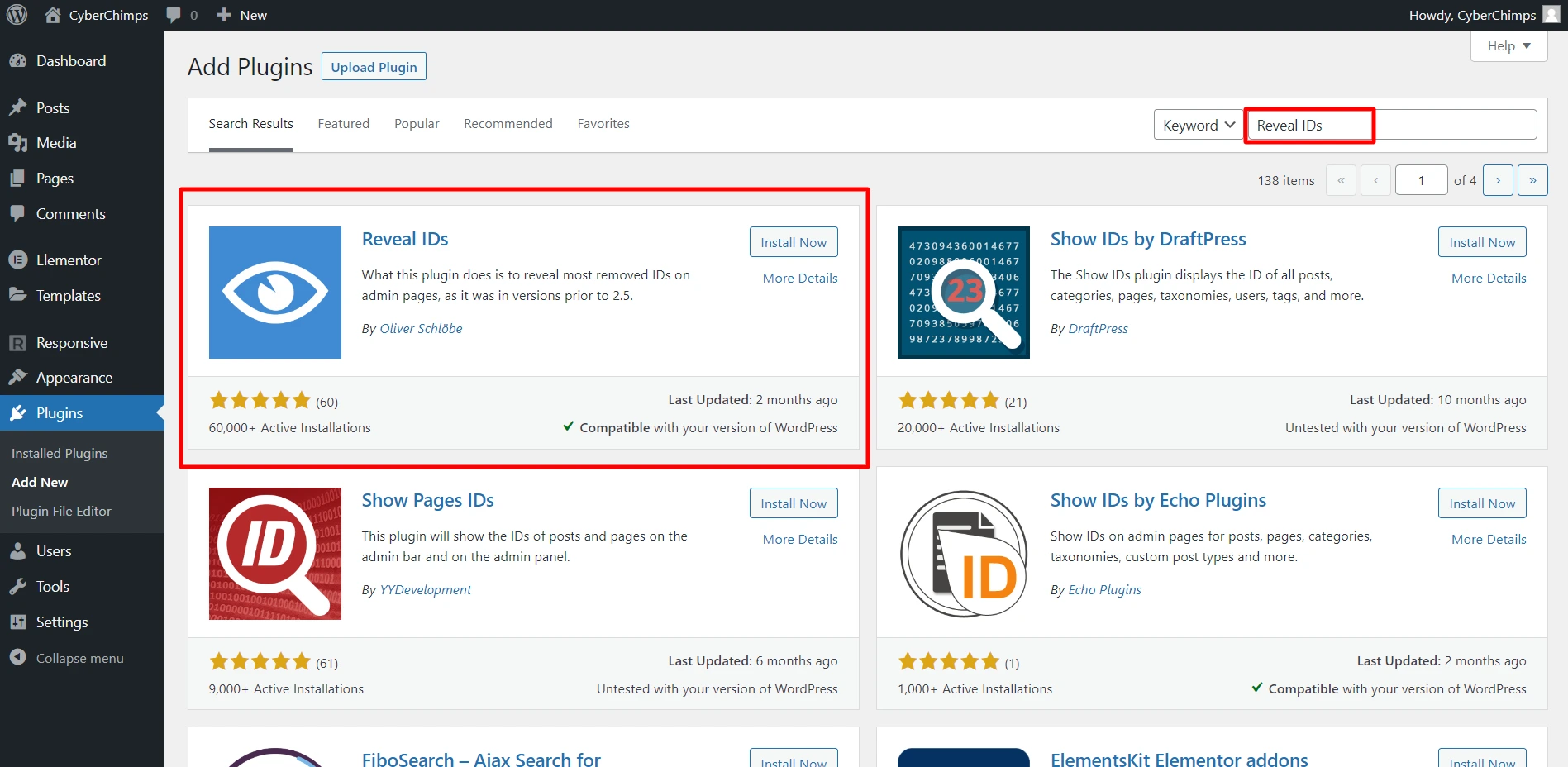Image resolution: width=1568 pixels, height=767 pixels.
Task: Open Show IDs by Echo Plugins title
Action: point(1158,500)
